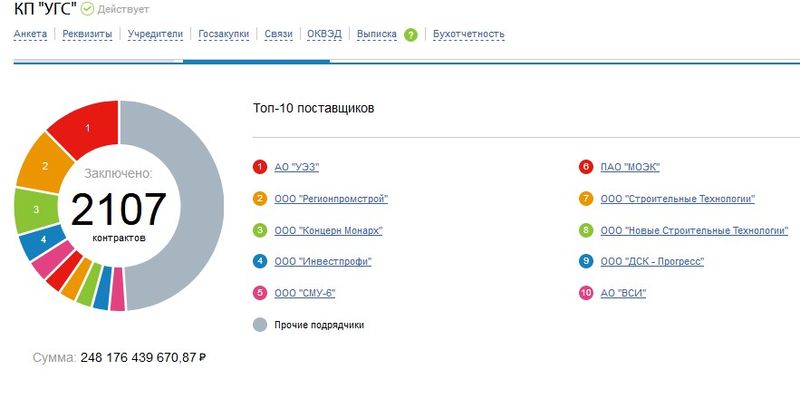Click the green number 3 legend badge
This screenshot has width=800, height=399.
[260, 230]
